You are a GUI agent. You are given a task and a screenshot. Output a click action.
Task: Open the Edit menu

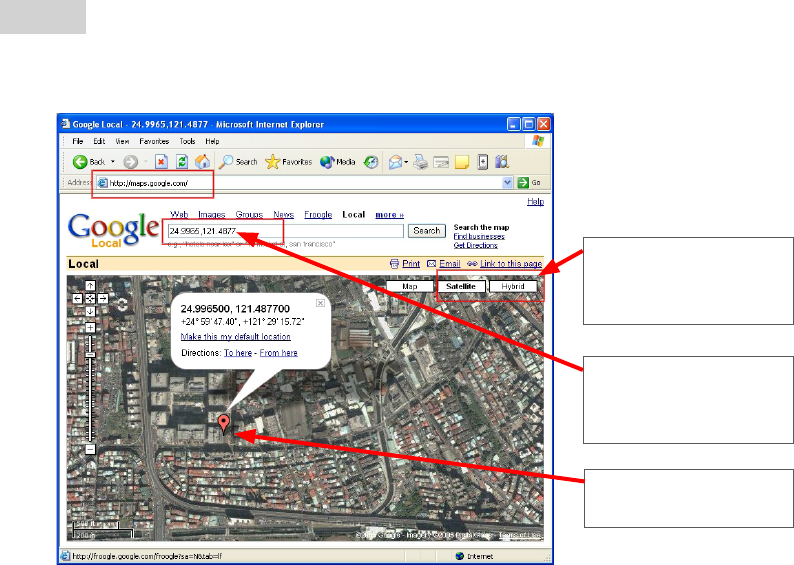pos(99,141)
